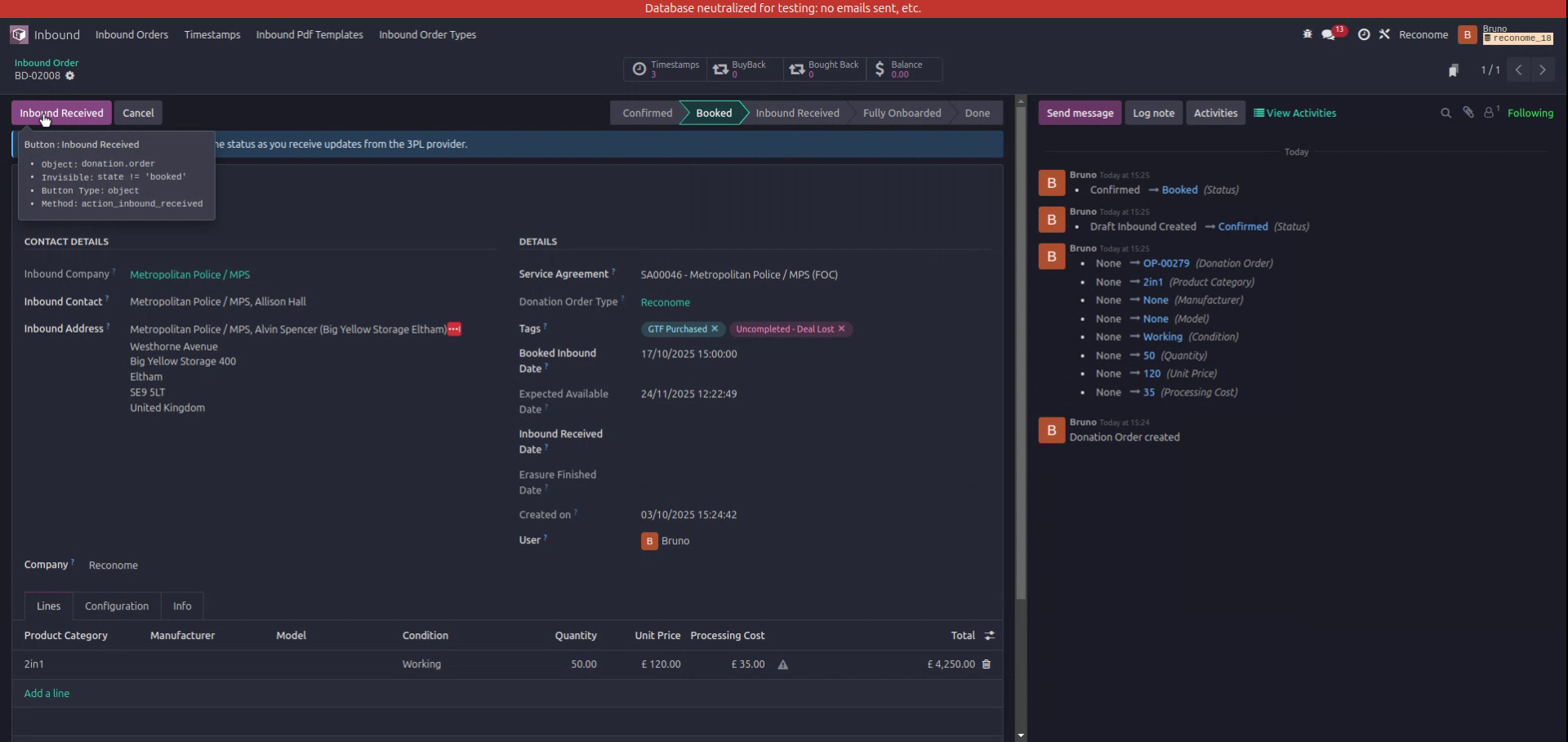Image resolution: width=1568 pixels, height=742 pixels.
Task: Open the gear menu next to BD-02008
Action: pos(70,76)
